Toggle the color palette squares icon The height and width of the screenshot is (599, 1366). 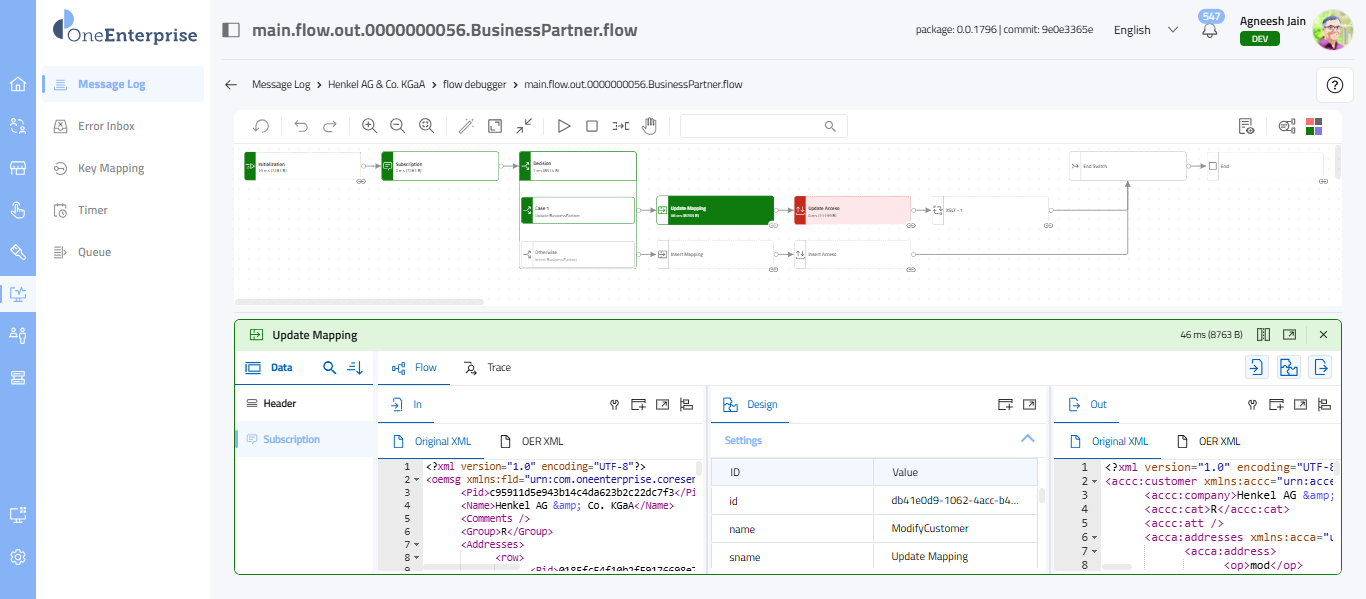[1314, 126]
